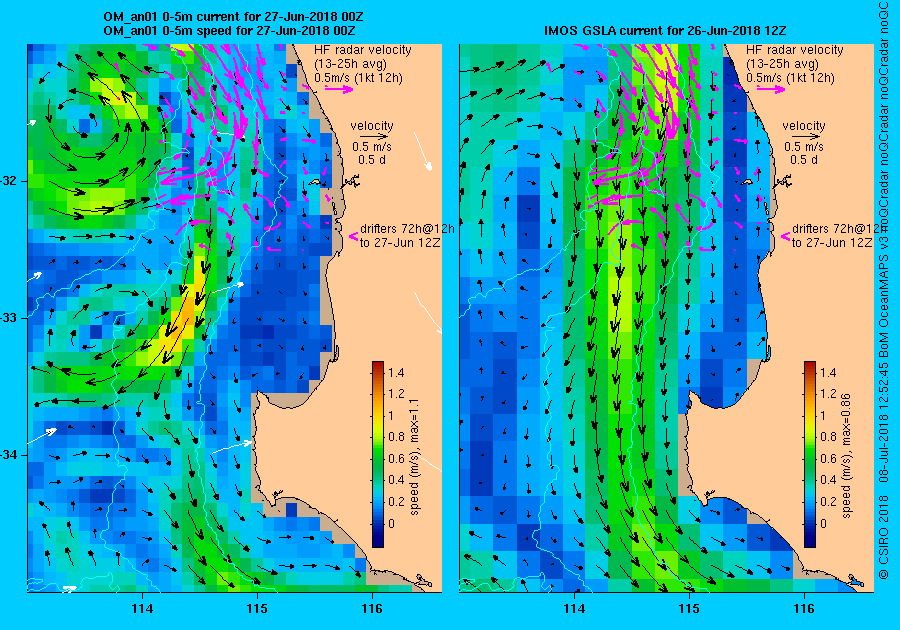The width and height of the screenshot is (900, 630).
Task: Click '0.5m/s (1kt 12h)' in left map
Action: click(x=358, y=78)
